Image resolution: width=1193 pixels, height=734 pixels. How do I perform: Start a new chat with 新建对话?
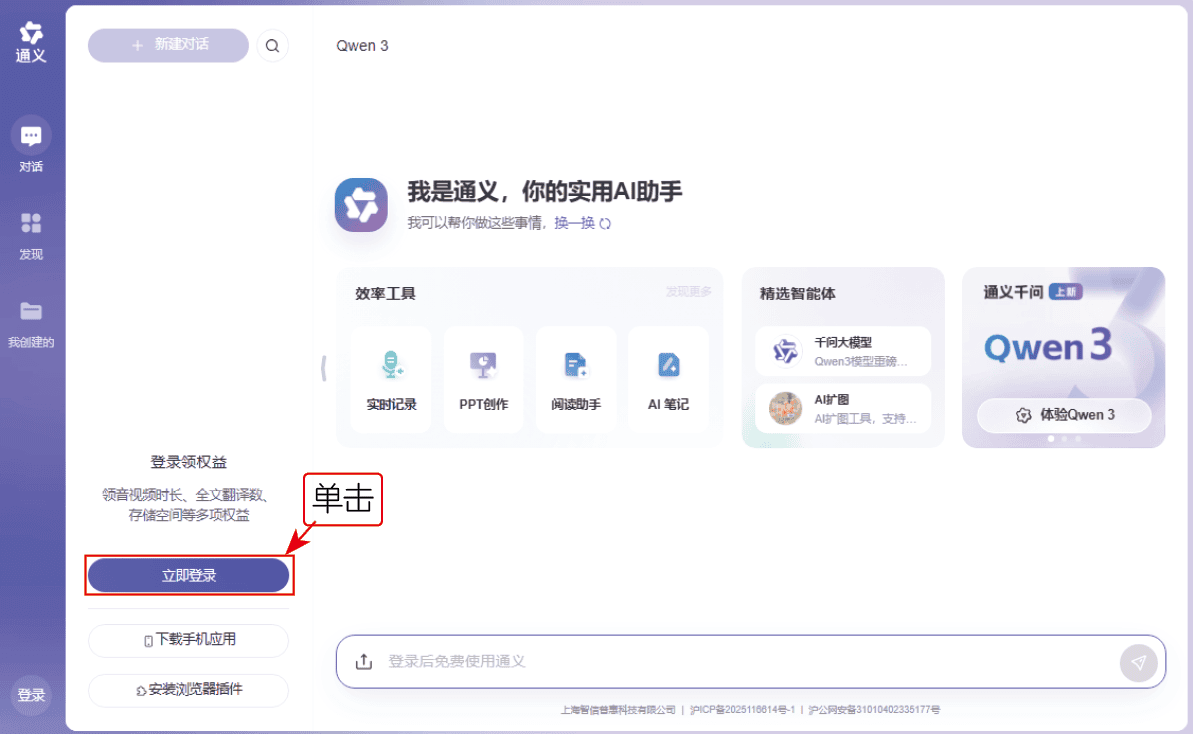168,45
